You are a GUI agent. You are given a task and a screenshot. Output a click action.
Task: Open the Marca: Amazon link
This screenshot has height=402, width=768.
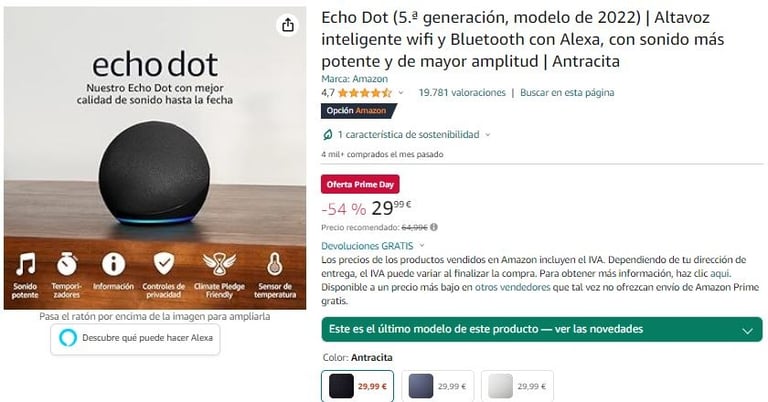click(355, 79)
